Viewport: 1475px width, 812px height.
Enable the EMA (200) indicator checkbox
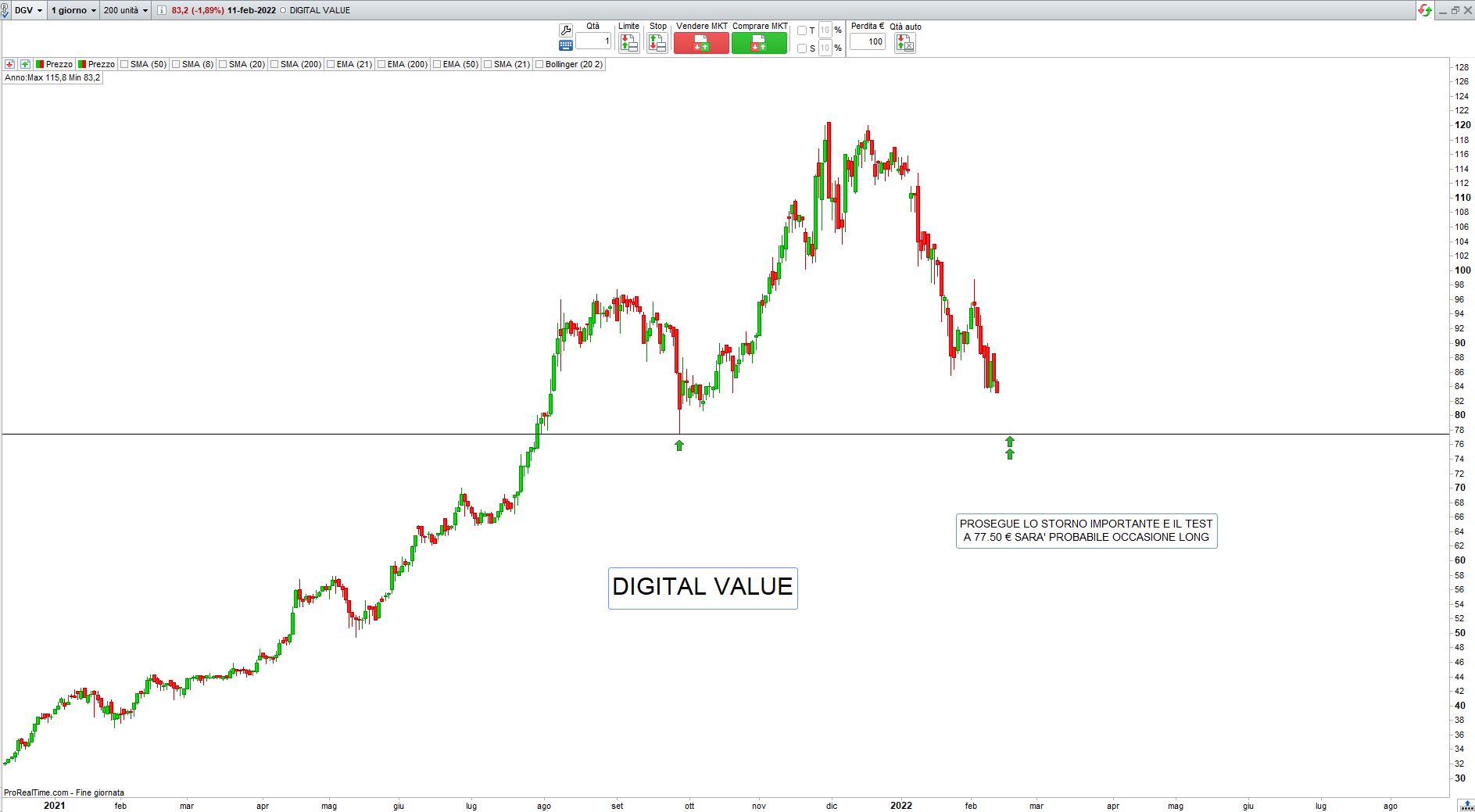[381, 64]
